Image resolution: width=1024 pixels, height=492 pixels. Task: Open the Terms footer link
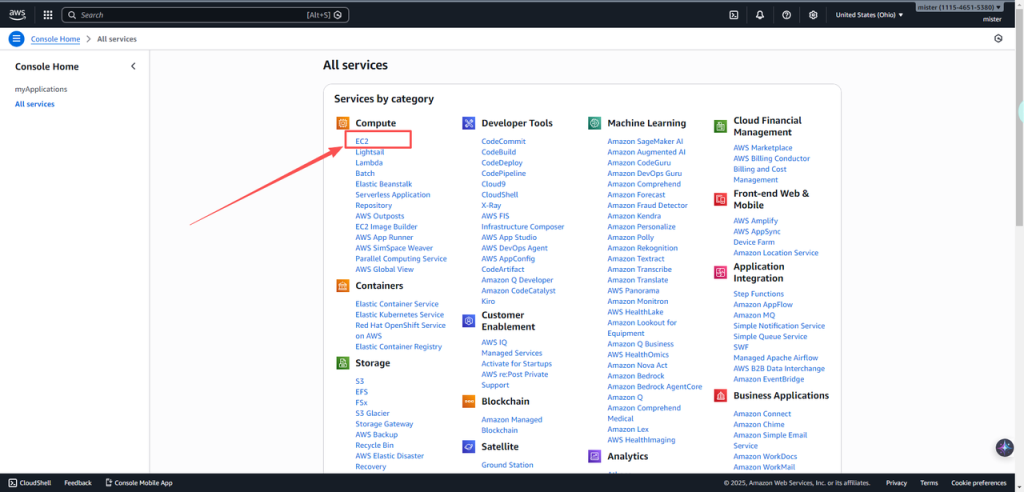[929, 483]
